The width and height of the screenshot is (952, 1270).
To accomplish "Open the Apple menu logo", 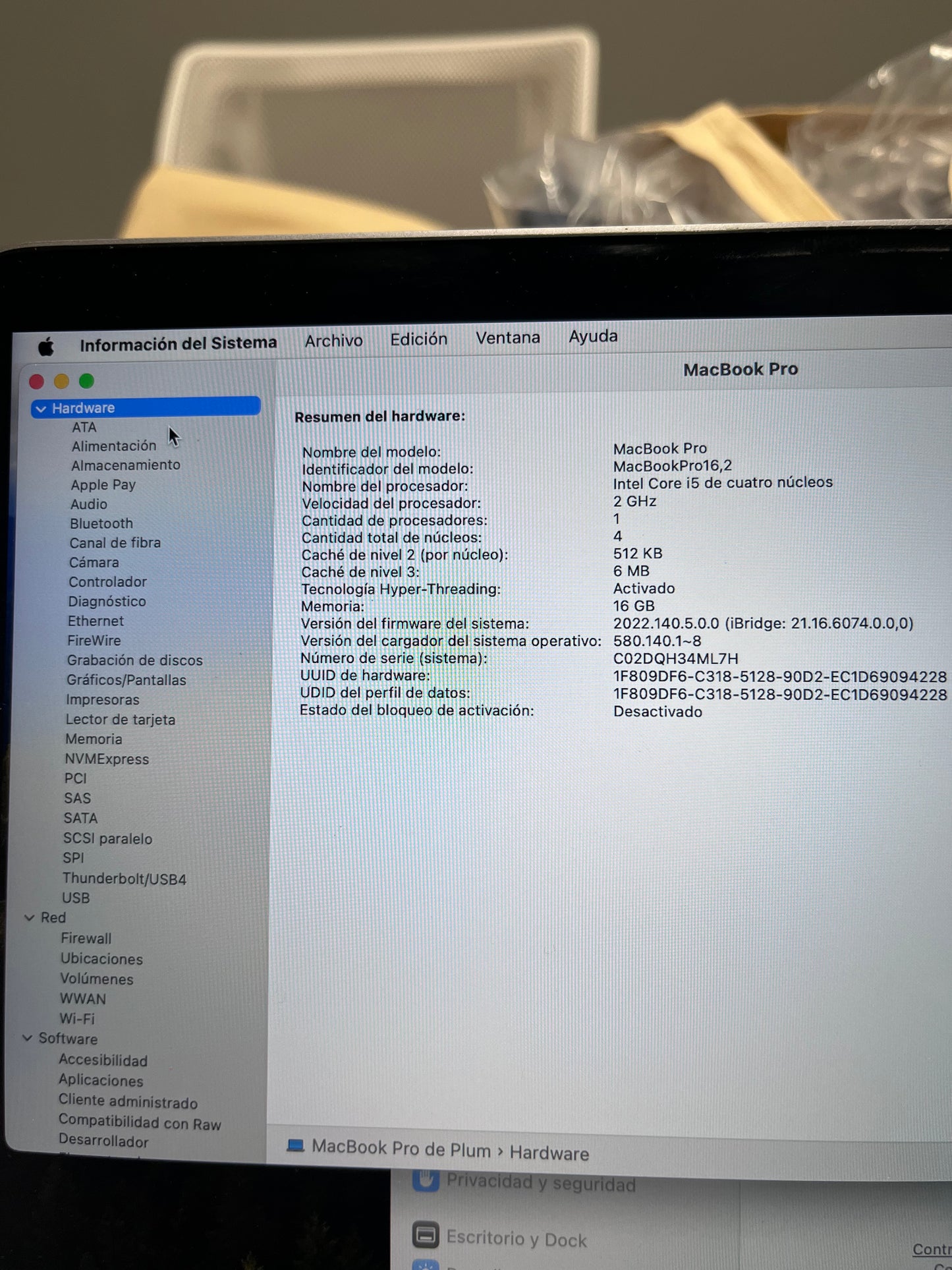I will [x=46, y=345].
